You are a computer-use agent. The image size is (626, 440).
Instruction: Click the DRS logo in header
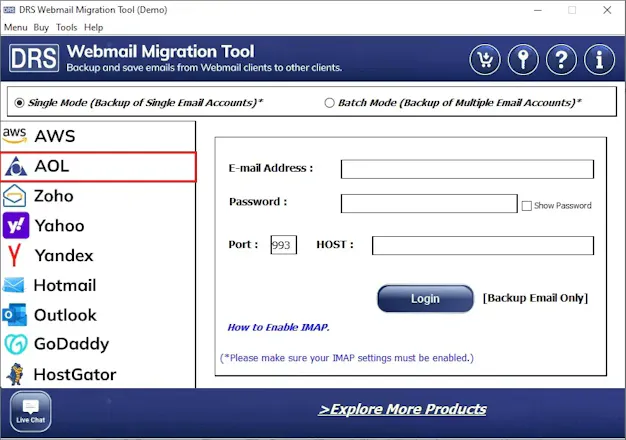click(x=34, y=58)
